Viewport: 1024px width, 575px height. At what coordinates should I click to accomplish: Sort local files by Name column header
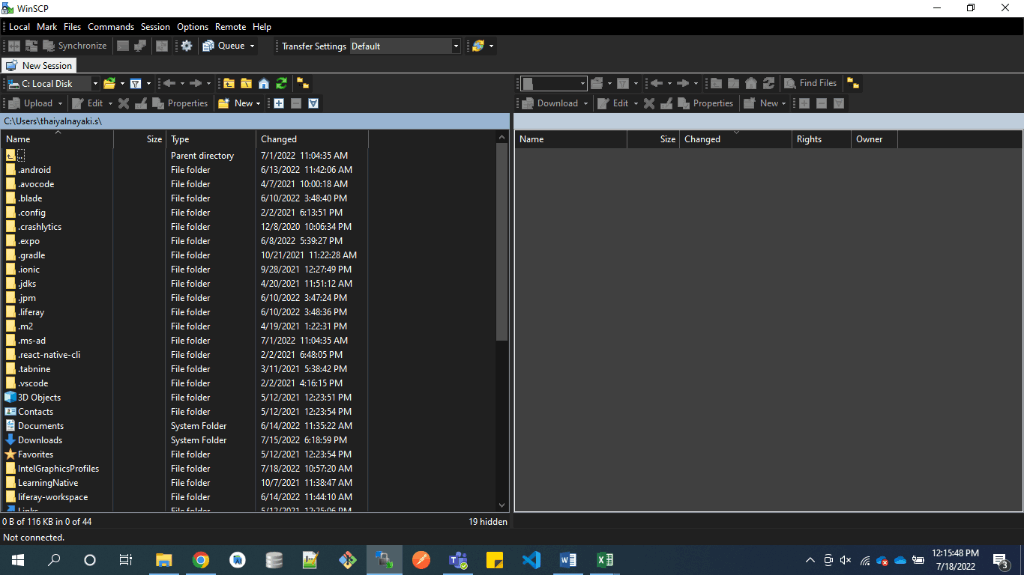pyautogui.click(x=57, y=139)
